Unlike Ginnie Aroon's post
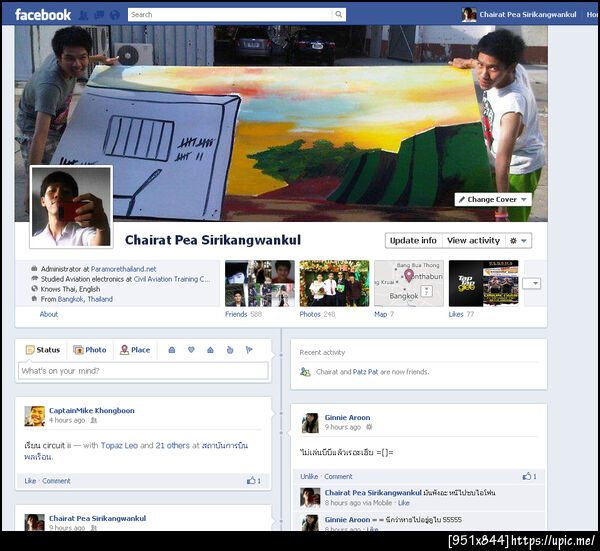This screenshot has width=600, height=551. click(309, 476)
